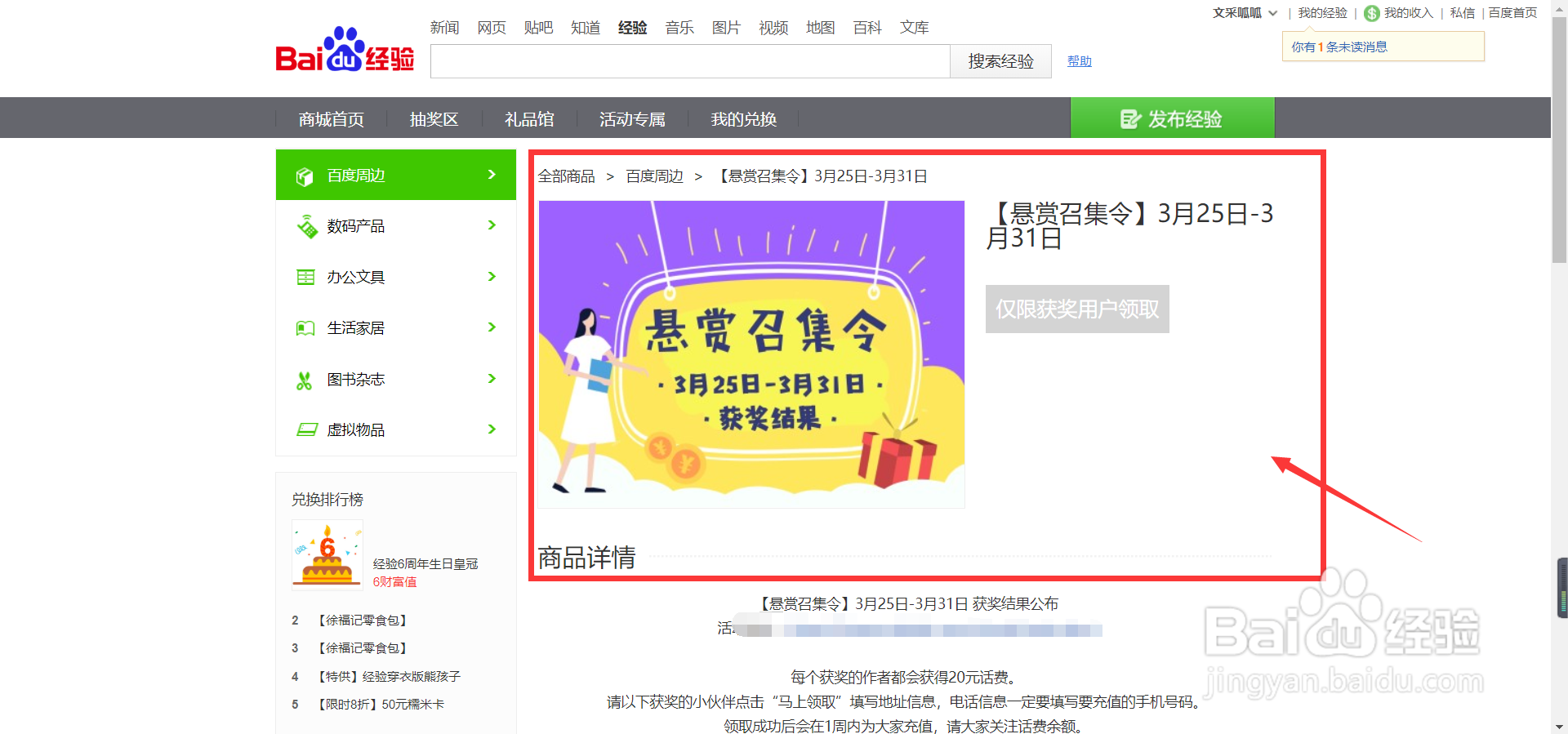Click the scrollbar down arrow

pos(1559,727)
